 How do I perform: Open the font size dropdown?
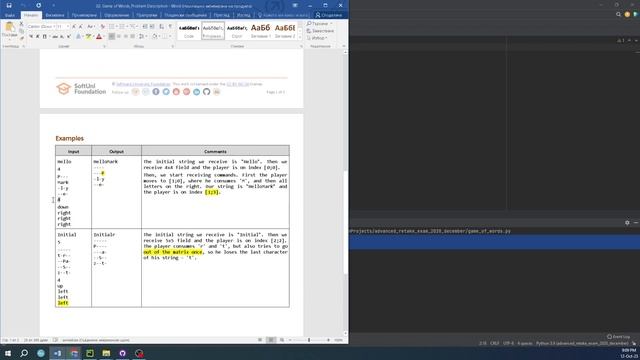point(68,26)
